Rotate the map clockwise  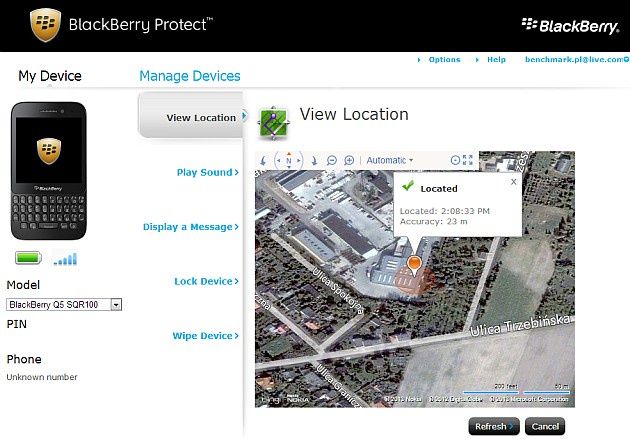coord(314,161)
